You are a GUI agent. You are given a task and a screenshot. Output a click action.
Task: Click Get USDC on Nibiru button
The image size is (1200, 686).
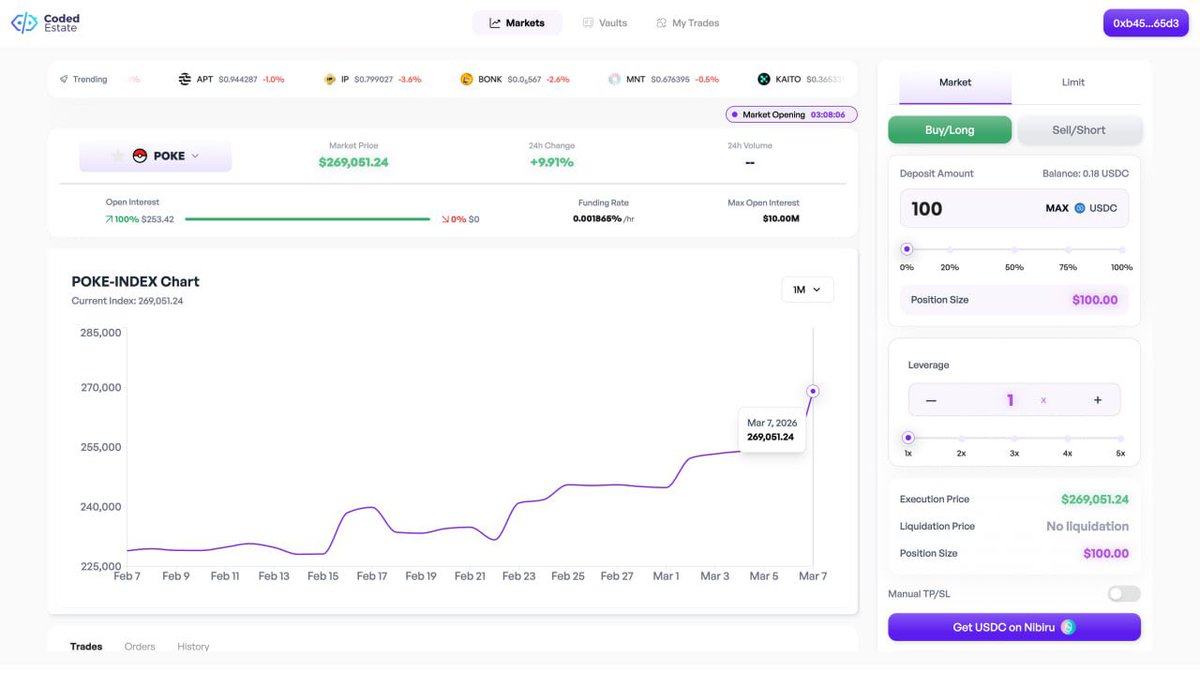pos(1014,627)
